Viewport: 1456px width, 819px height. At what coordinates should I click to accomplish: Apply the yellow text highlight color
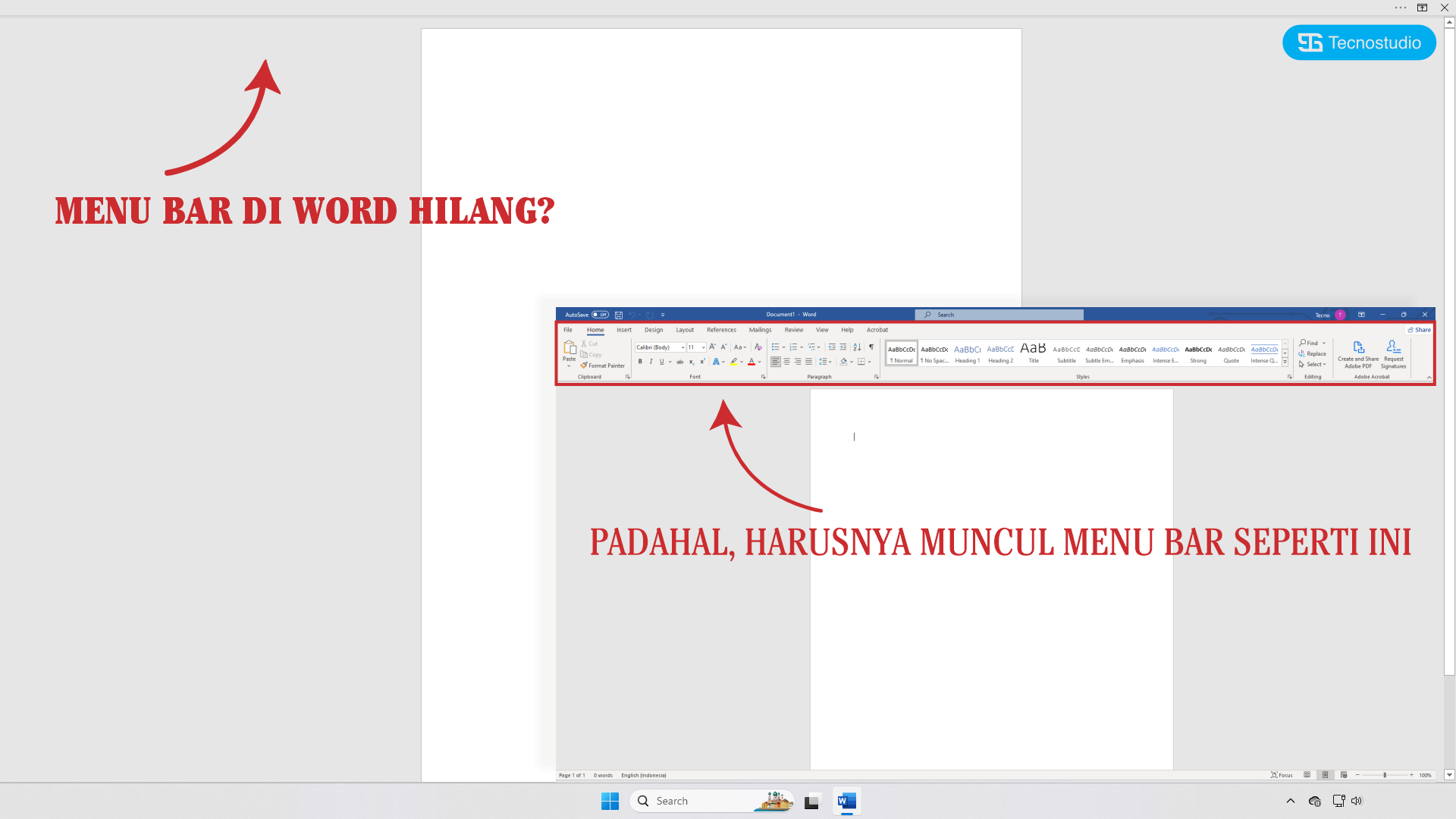click(733, 362)
